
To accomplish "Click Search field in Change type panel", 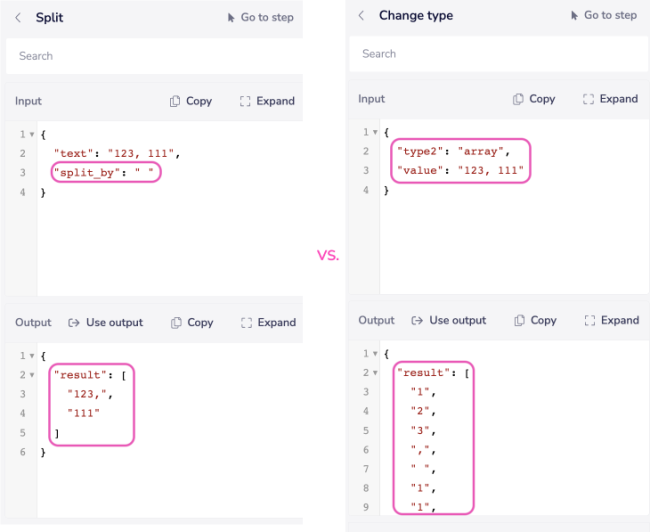I will click(497, 54).
